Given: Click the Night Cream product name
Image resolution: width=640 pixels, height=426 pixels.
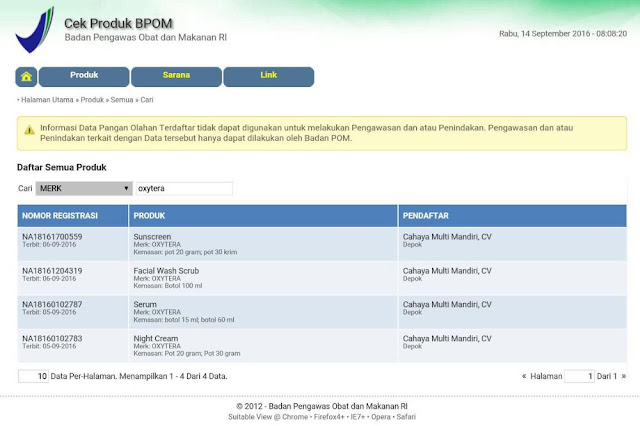Looking at the screenshot, I should click(156, 338).
